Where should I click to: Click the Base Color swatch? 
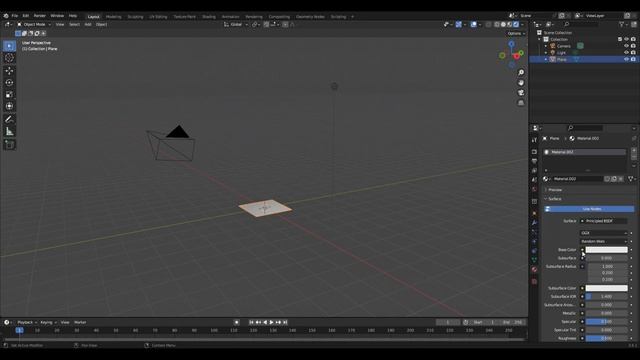tap(607, 250)
